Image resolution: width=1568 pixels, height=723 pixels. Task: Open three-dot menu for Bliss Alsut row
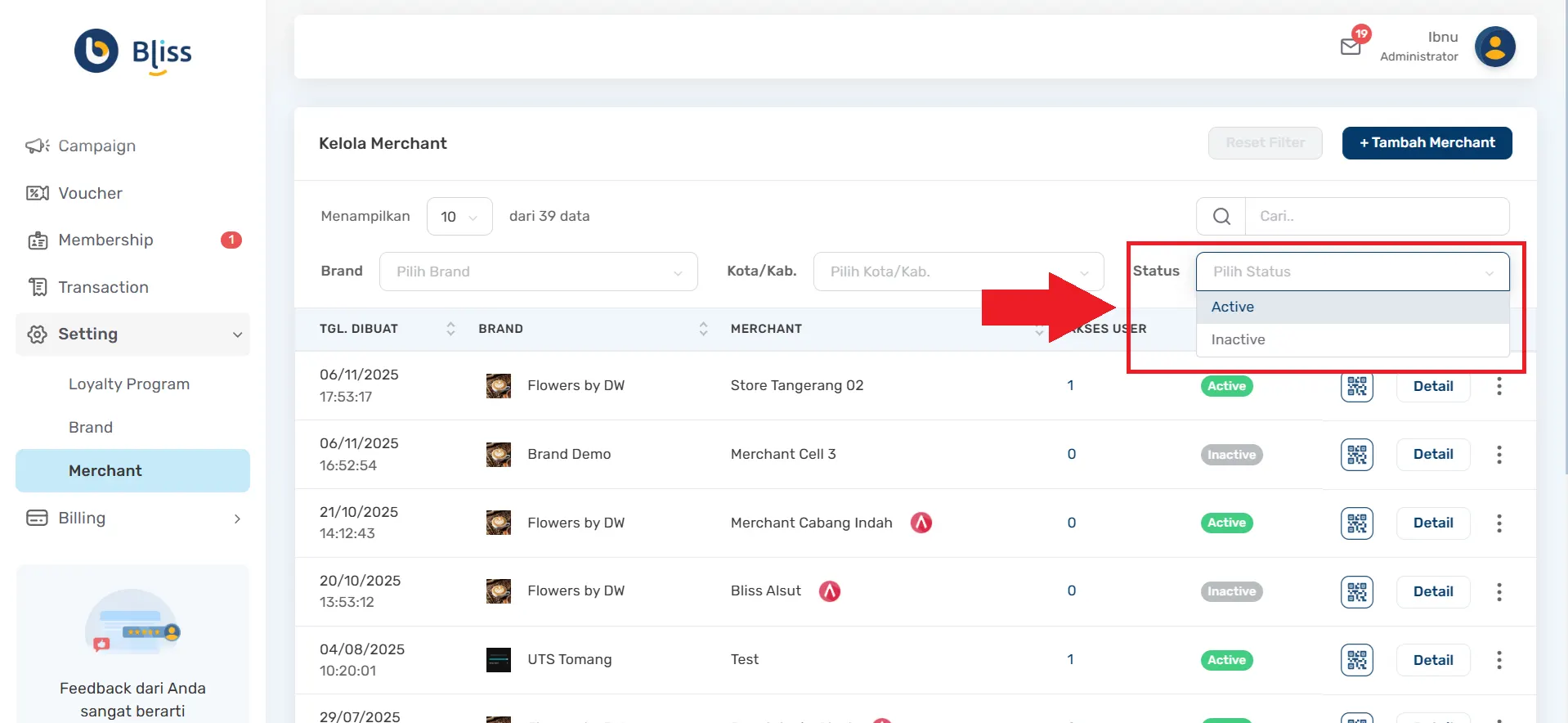coord(1499,591)
